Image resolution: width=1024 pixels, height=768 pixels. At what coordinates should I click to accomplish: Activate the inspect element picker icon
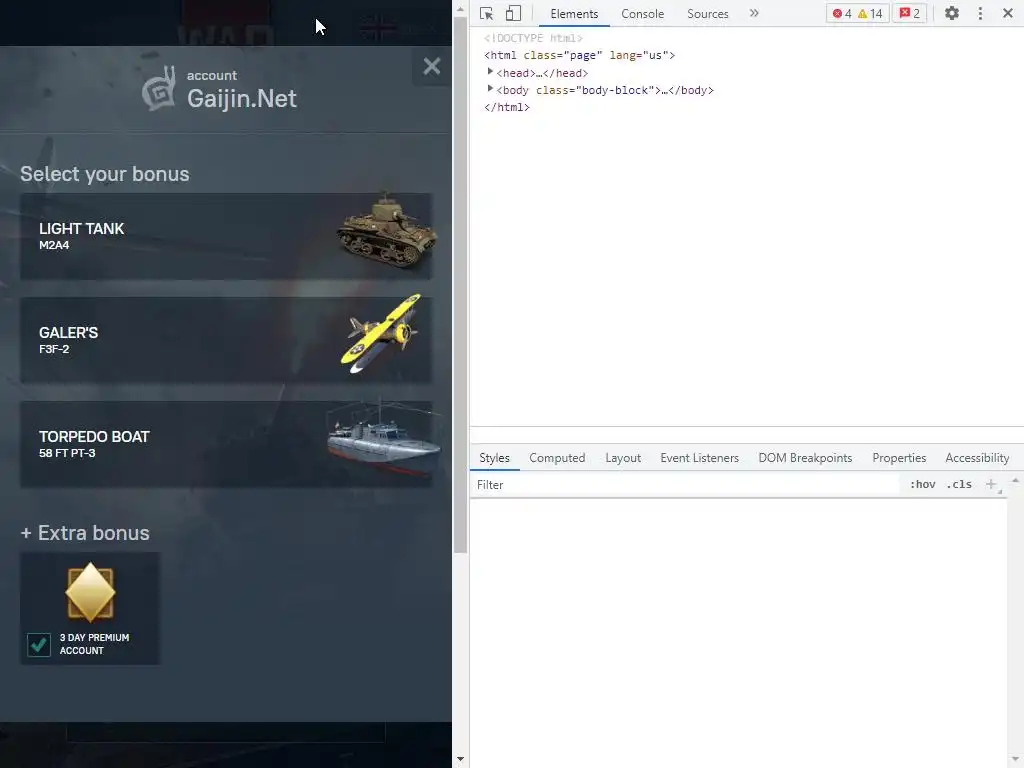tap(487, 14)
